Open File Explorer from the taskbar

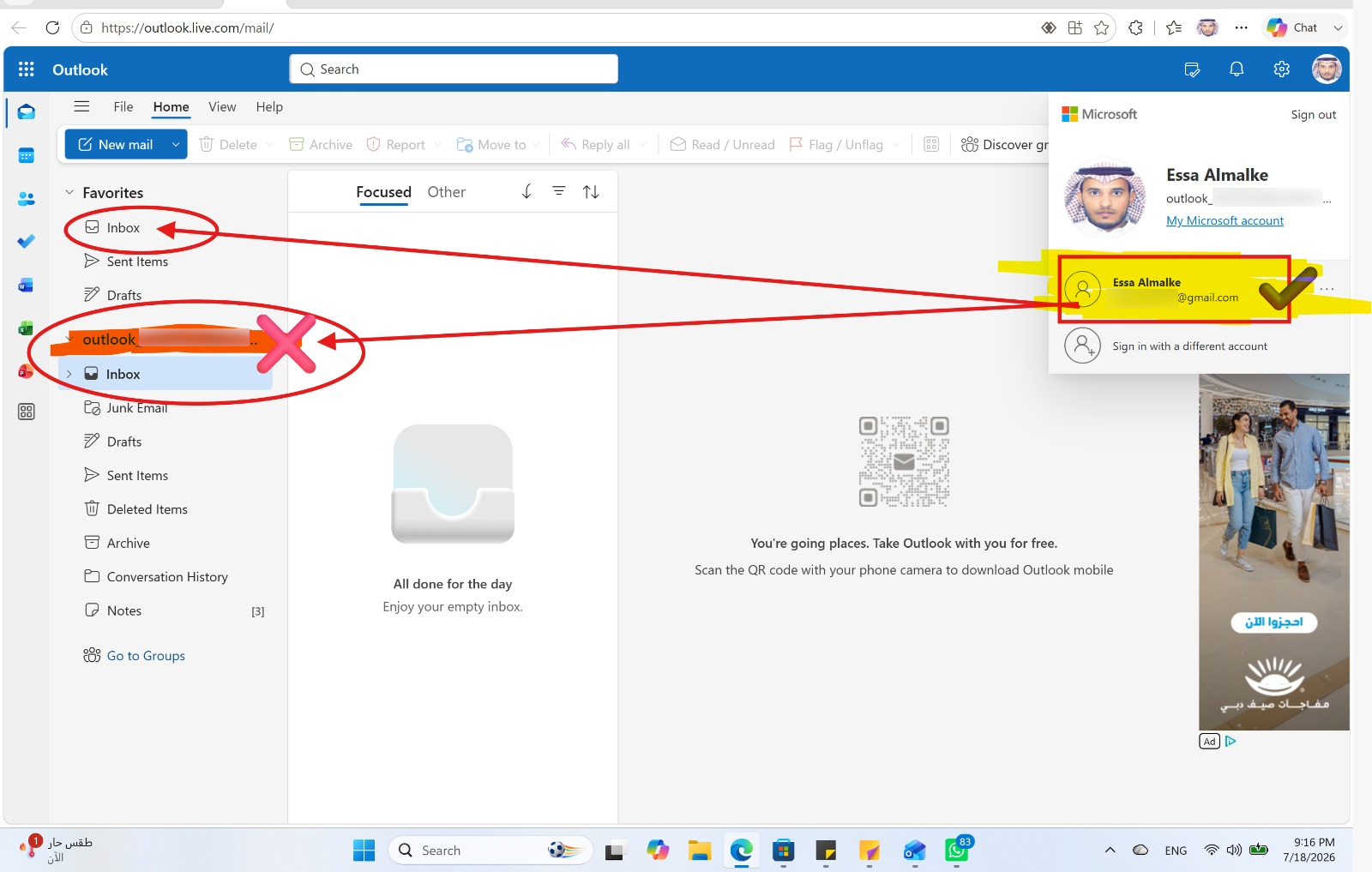coord(700,851)
